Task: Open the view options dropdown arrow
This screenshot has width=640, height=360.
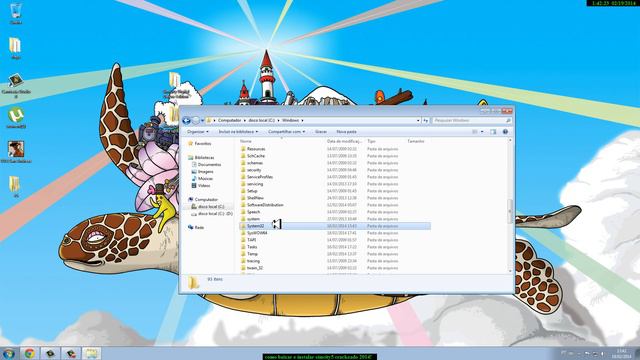Action: point(482,132)
